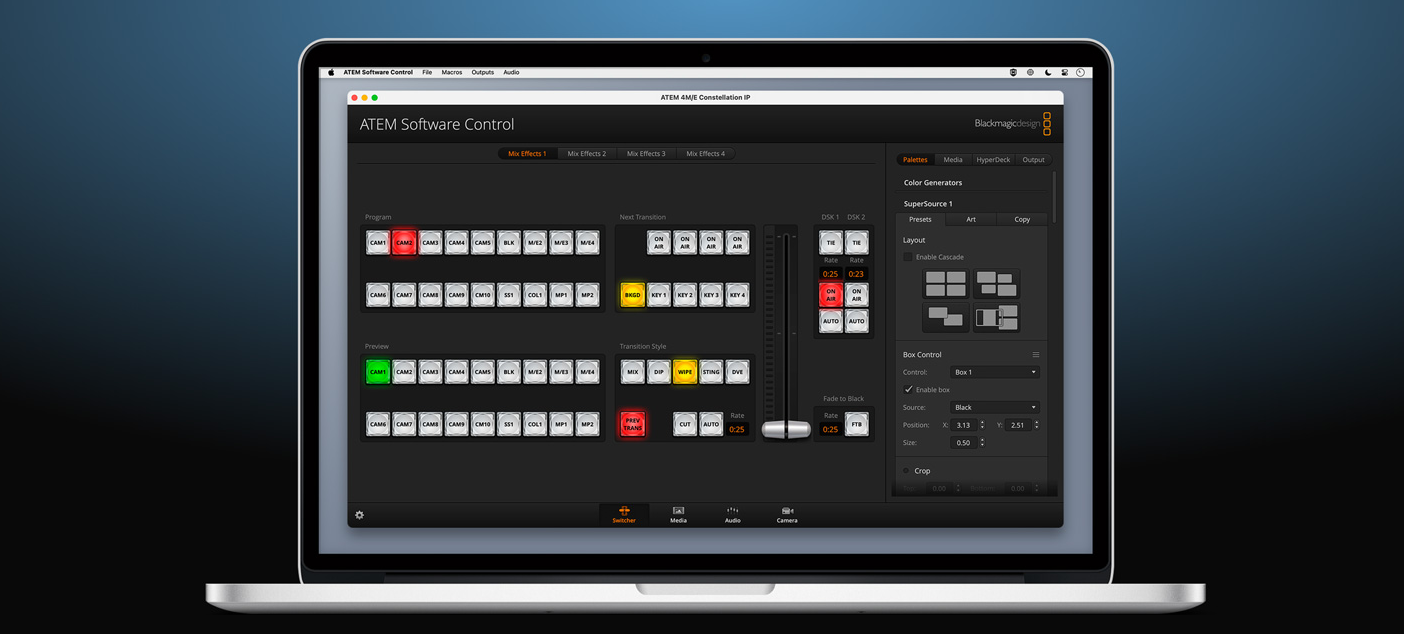Click the settings gear icon
The image size is (1404, 634).
pyautogui.click(x=360, y=515)
